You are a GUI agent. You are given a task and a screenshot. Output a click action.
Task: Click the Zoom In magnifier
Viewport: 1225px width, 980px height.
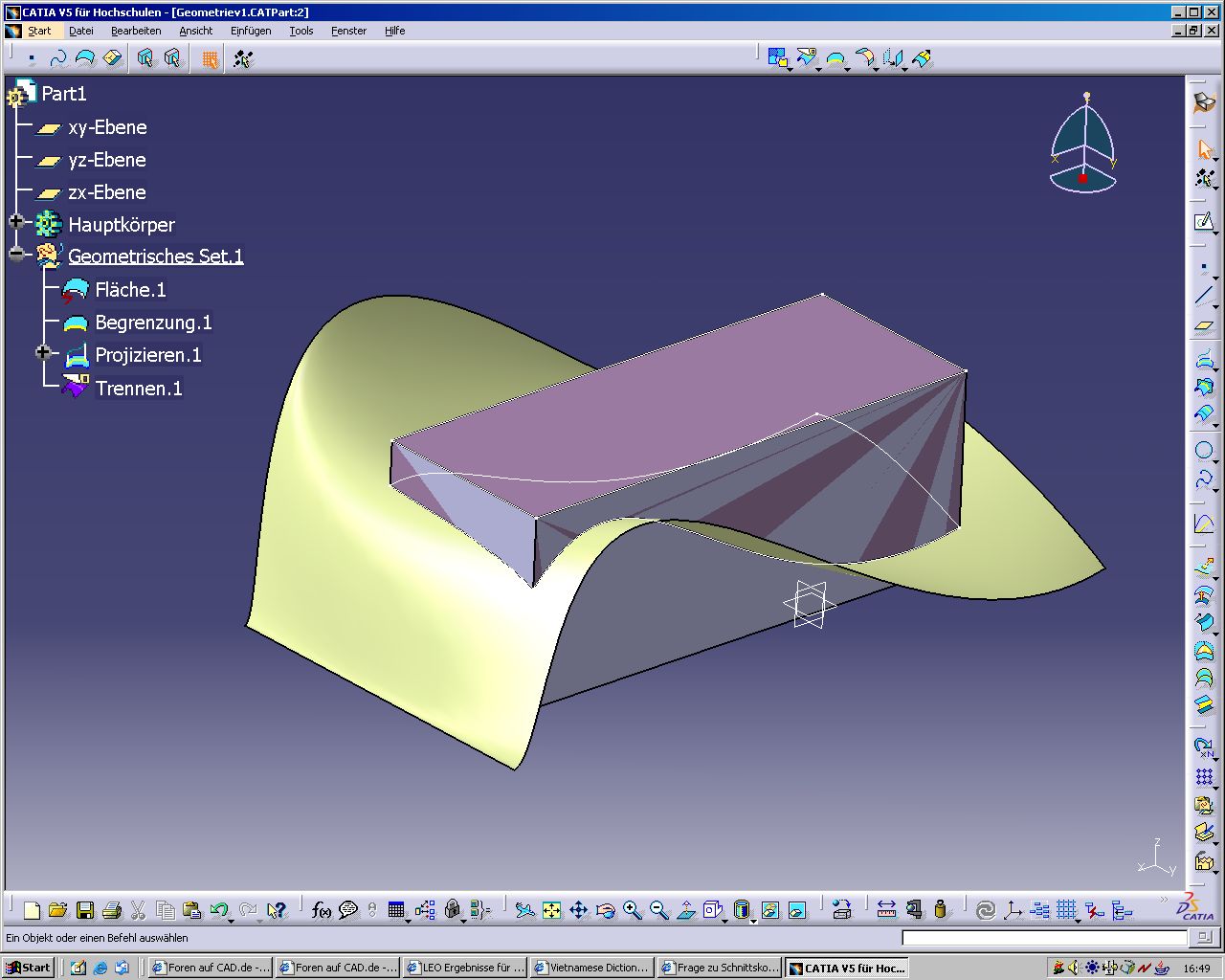(x=632, y=909)
